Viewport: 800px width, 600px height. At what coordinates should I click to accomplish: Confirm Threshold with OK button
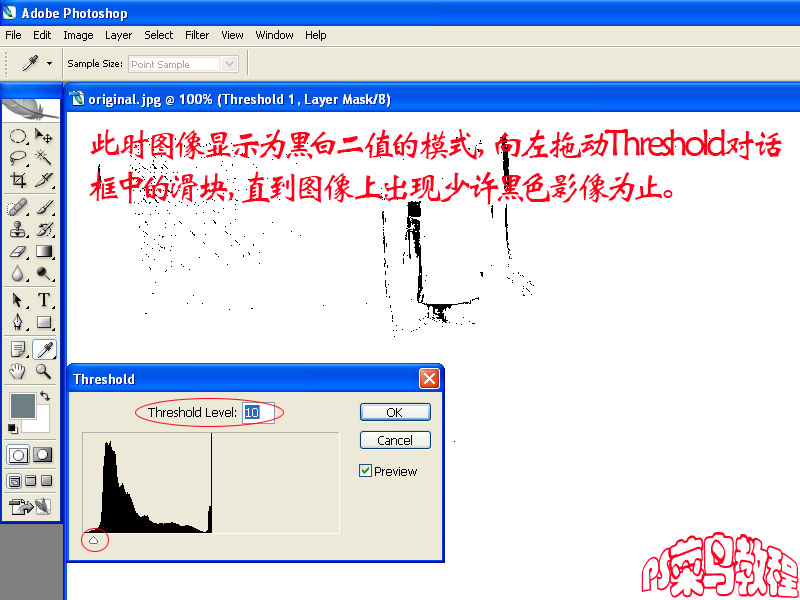tap(395, 412)
